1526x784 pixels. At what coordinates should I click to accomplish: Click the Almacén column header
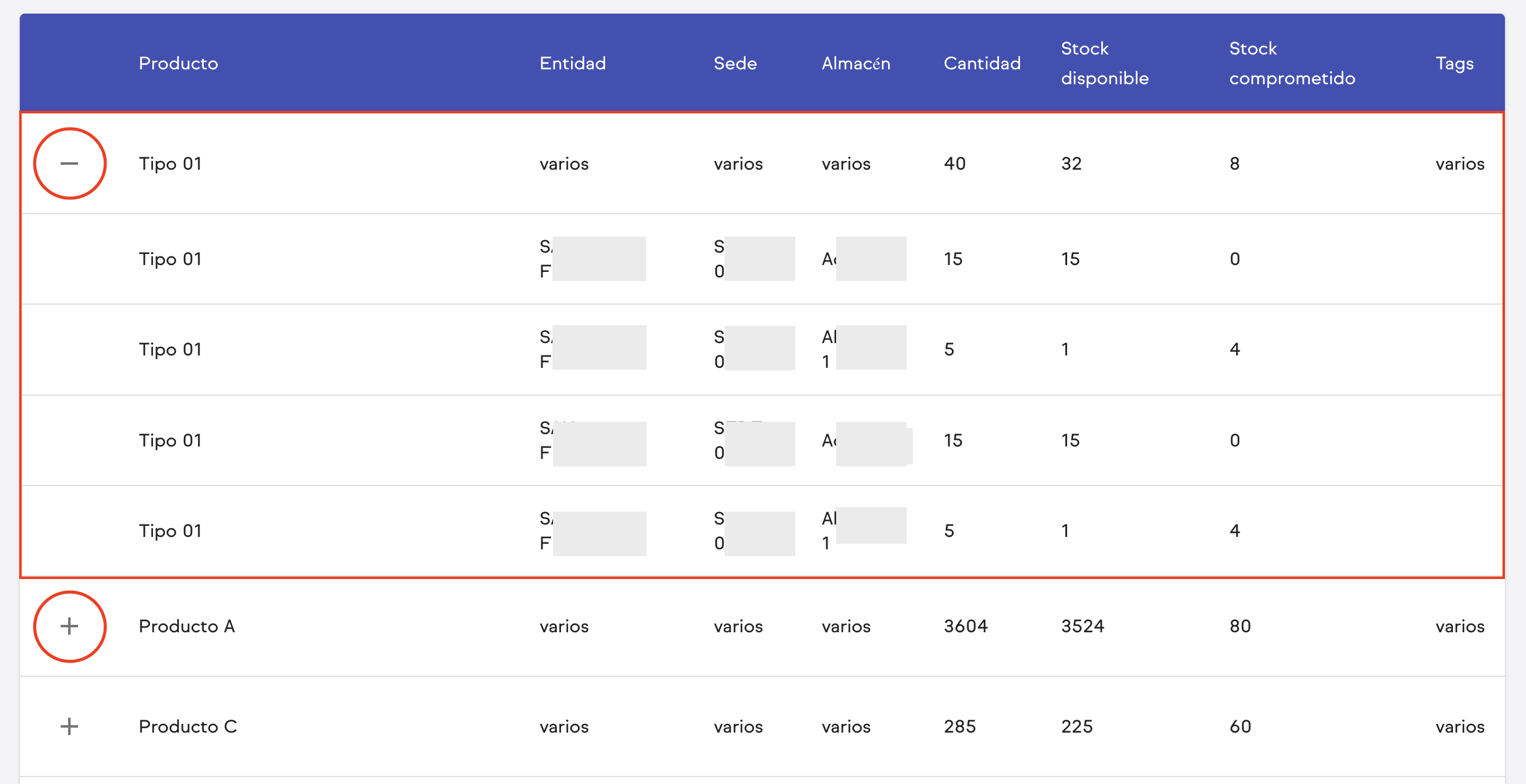click(856, 63)
